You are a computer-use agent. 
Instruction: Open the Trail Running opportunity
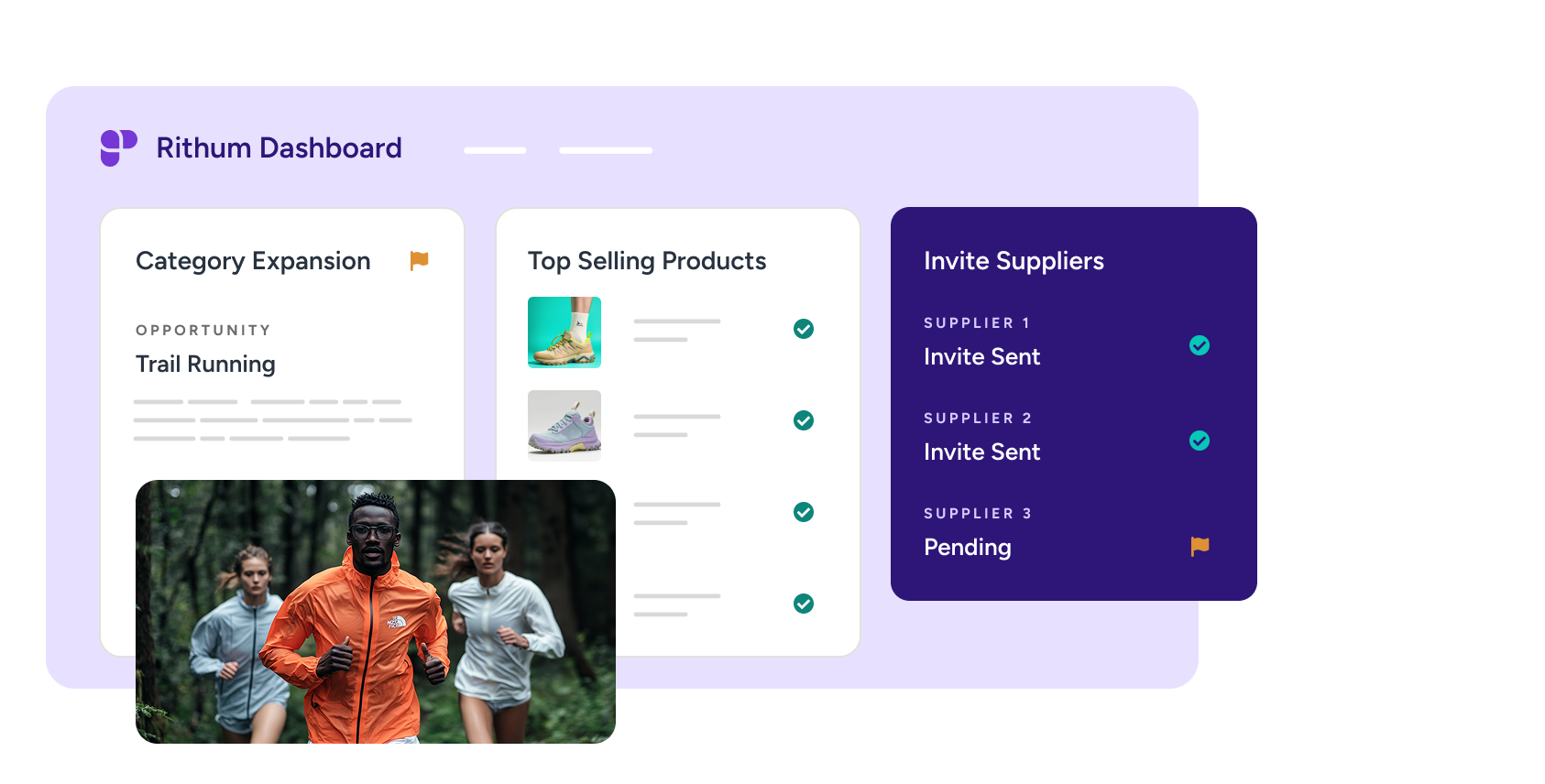pos(205,365)
